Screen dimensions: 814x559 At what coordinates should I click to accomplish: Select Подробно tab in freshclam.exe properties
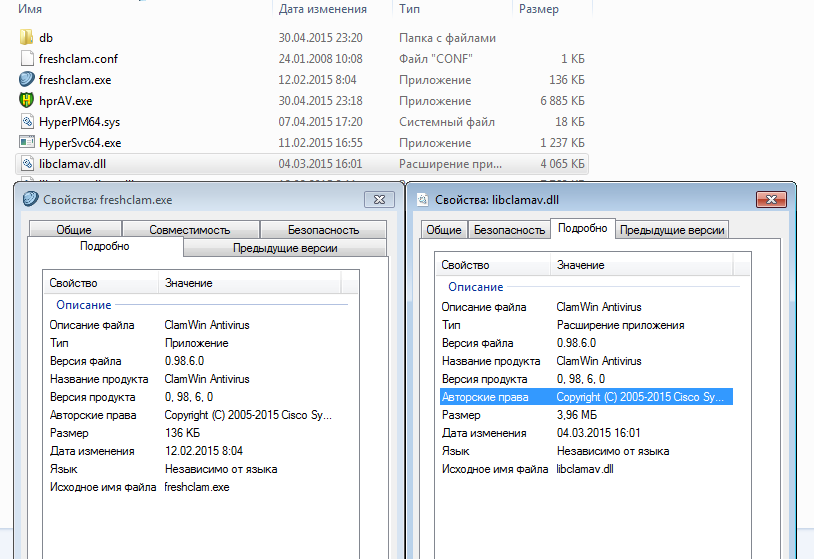105,246
